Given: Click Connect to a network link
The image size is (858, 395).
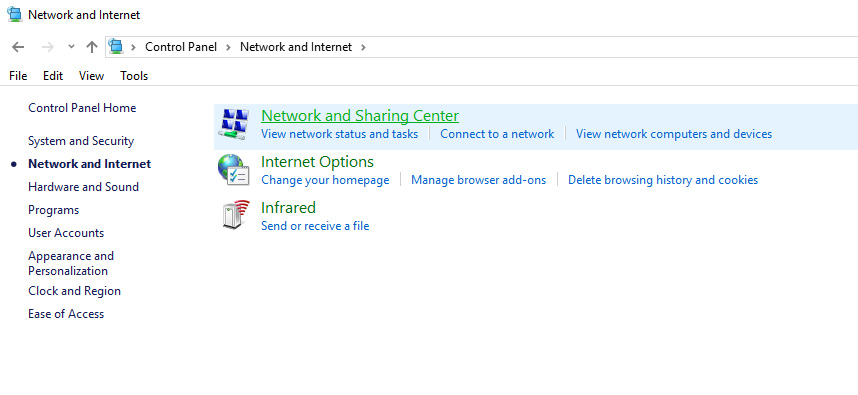Looking at the screenshot, I should point(497,134).
